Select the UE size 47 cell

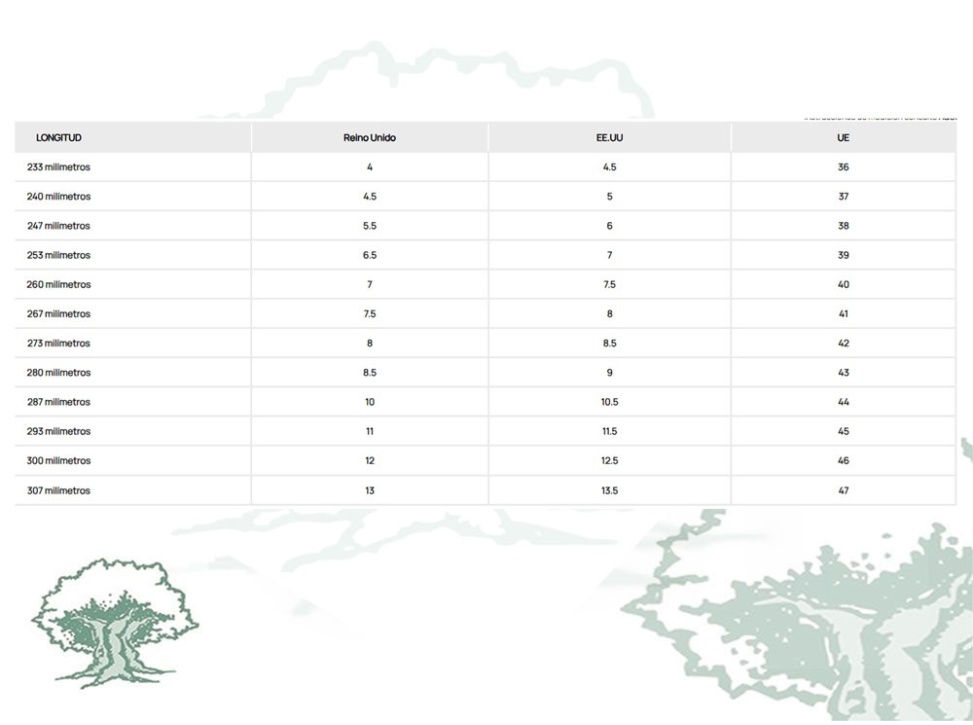pos(843,491)
